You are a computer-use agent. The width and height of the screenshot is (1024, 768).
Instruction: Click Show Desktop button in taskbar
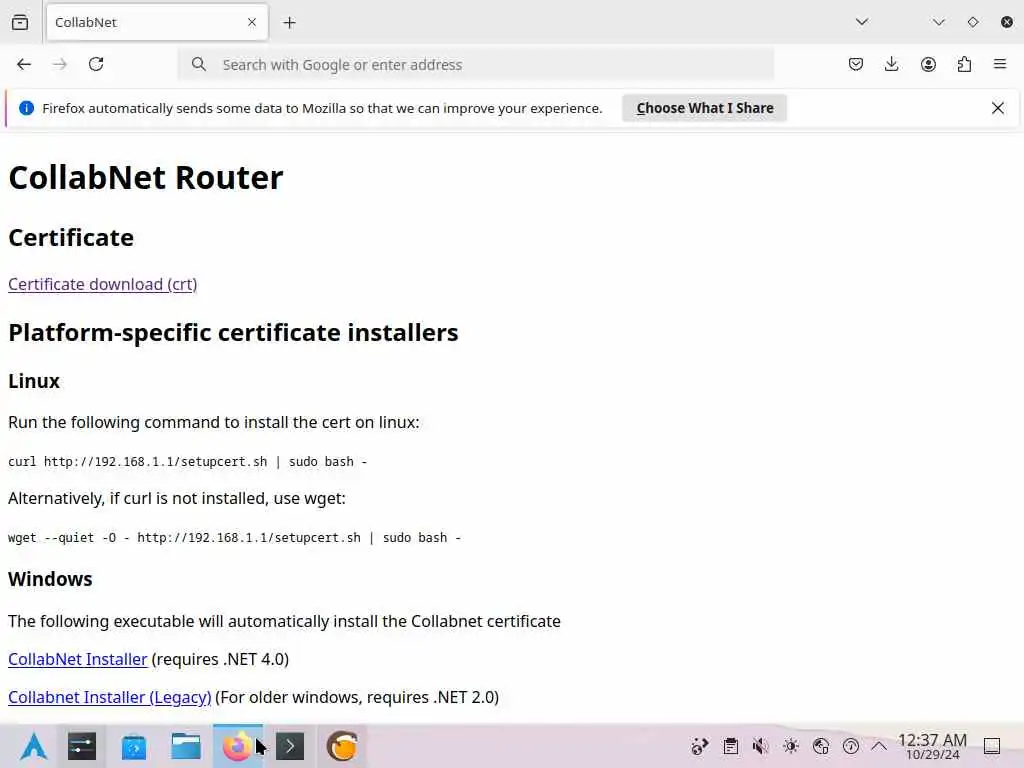[x=992, y=746]
